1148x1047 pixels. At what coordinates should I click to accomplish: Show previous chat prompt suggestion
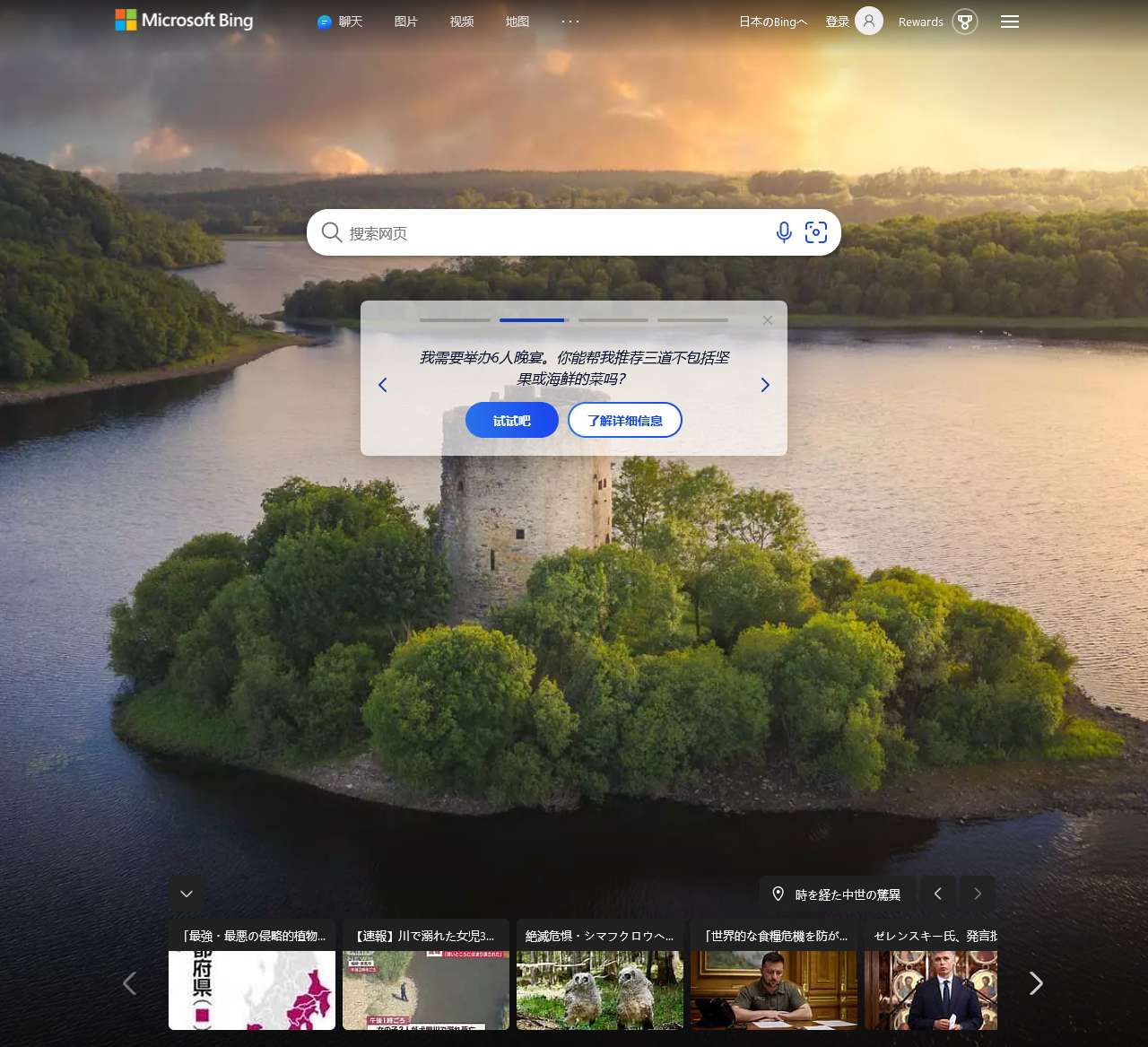click(x=383, y=385)
